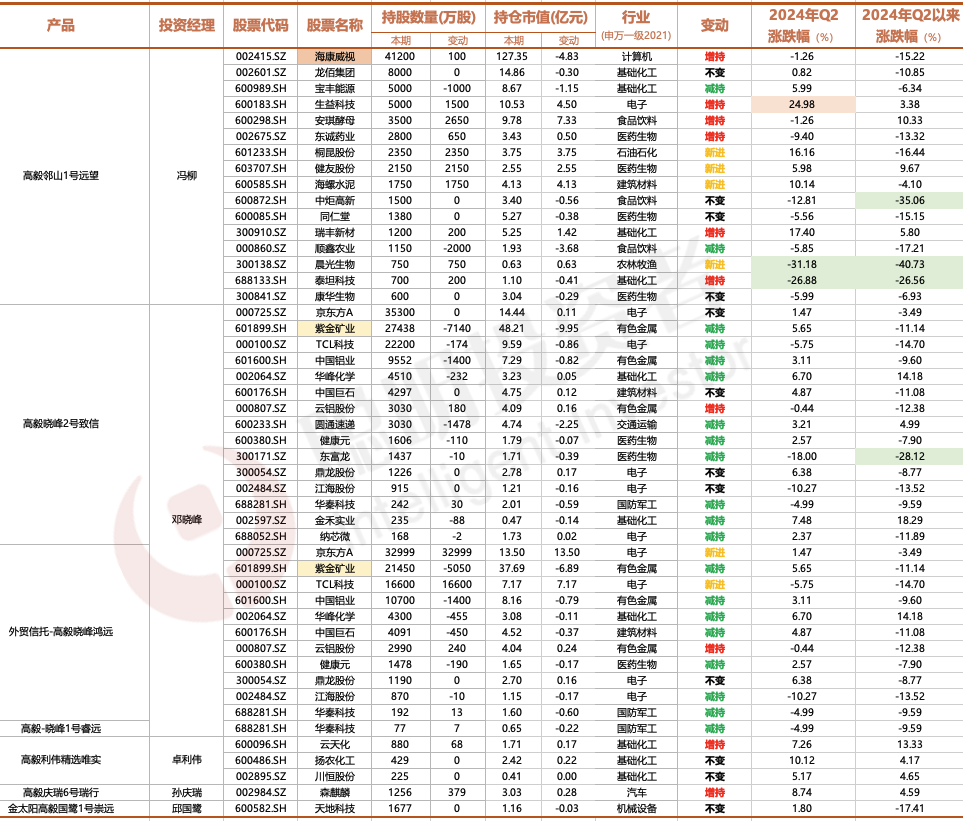Click the 交通运输 industry cell

(636, 424)
